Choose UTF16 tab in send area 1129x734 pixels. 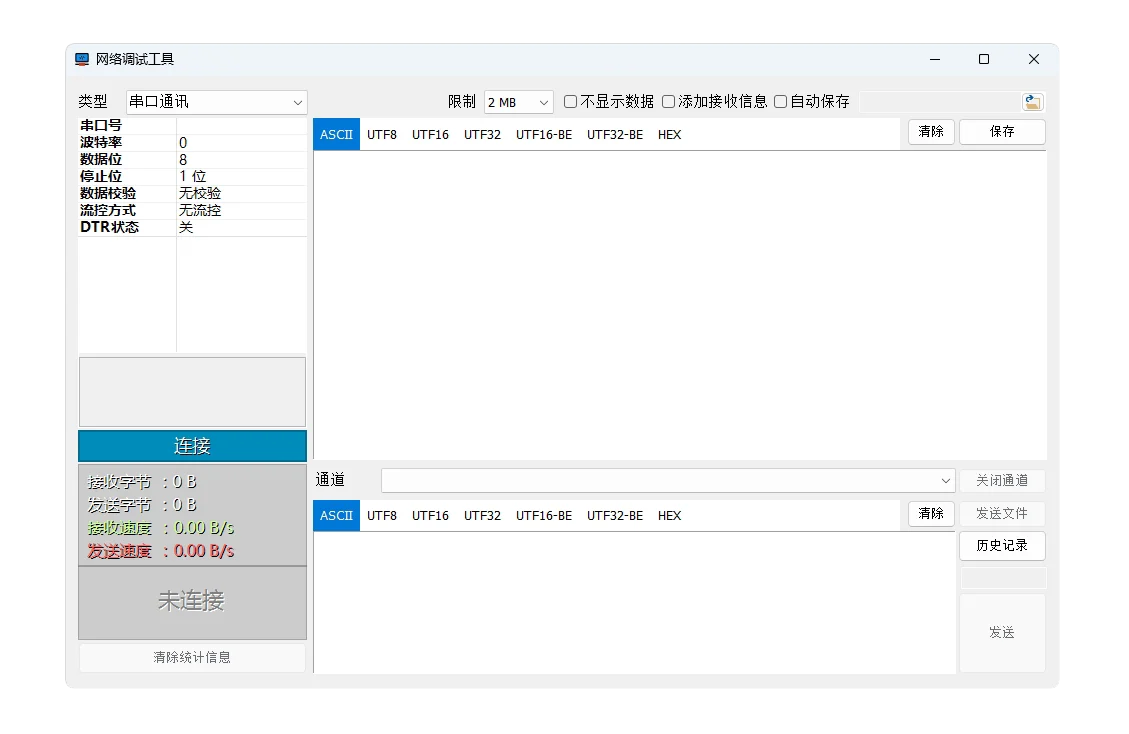pyautogui.click(x=431, y=516)
